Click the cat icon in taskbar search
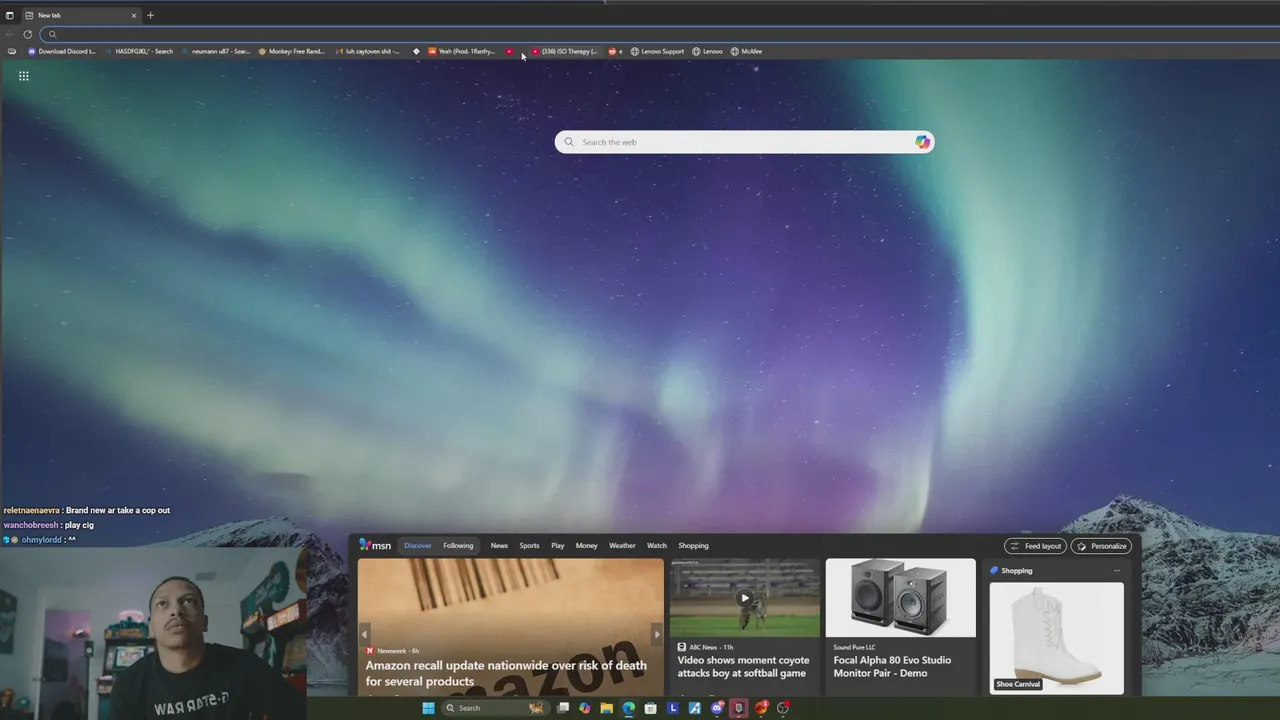This screenshot has width=1280, height=720. [x=537, y=708]
